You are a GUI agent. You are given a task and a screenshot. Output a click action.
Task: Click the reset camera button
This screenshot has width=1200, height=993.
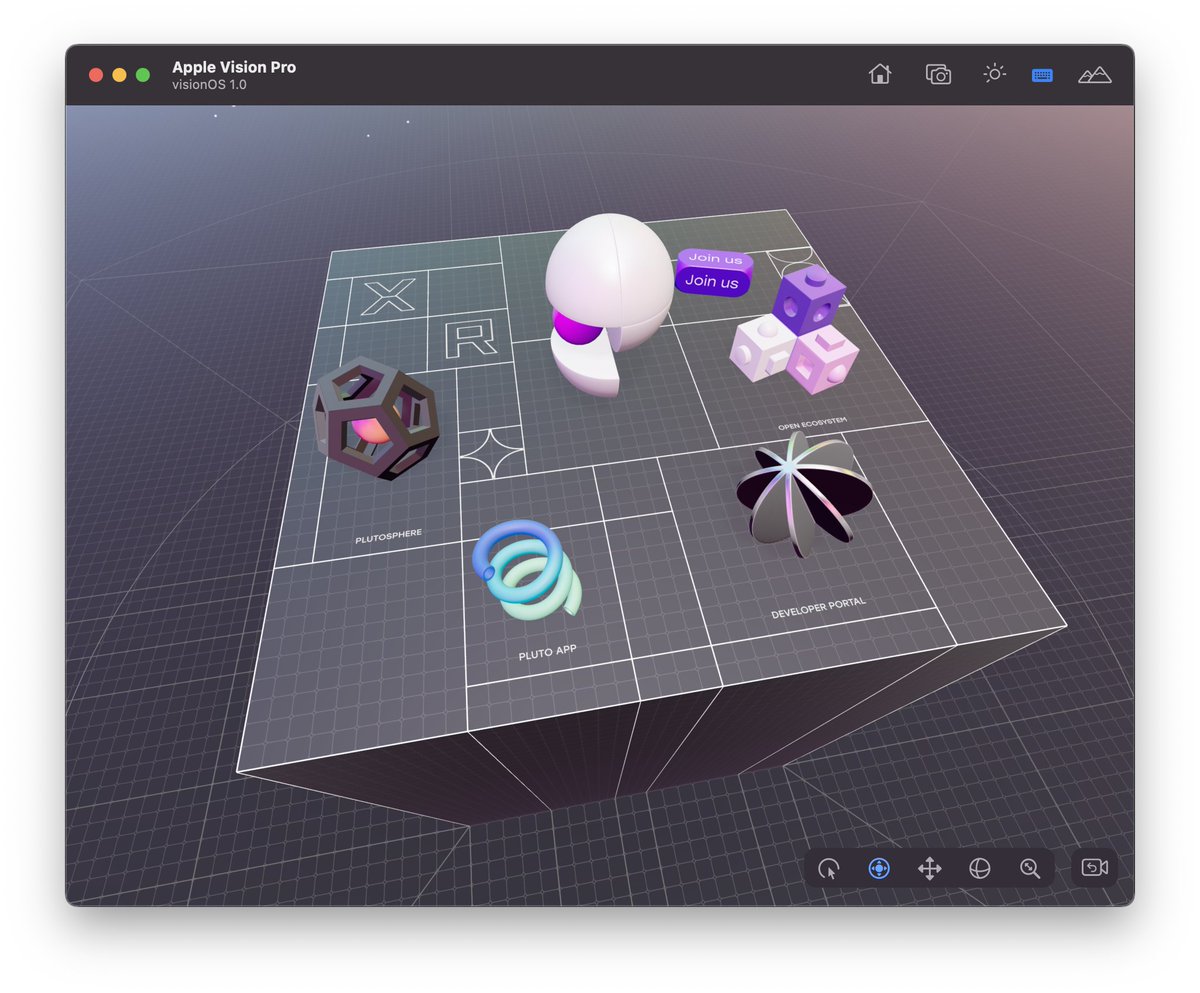click(1094, 867)
